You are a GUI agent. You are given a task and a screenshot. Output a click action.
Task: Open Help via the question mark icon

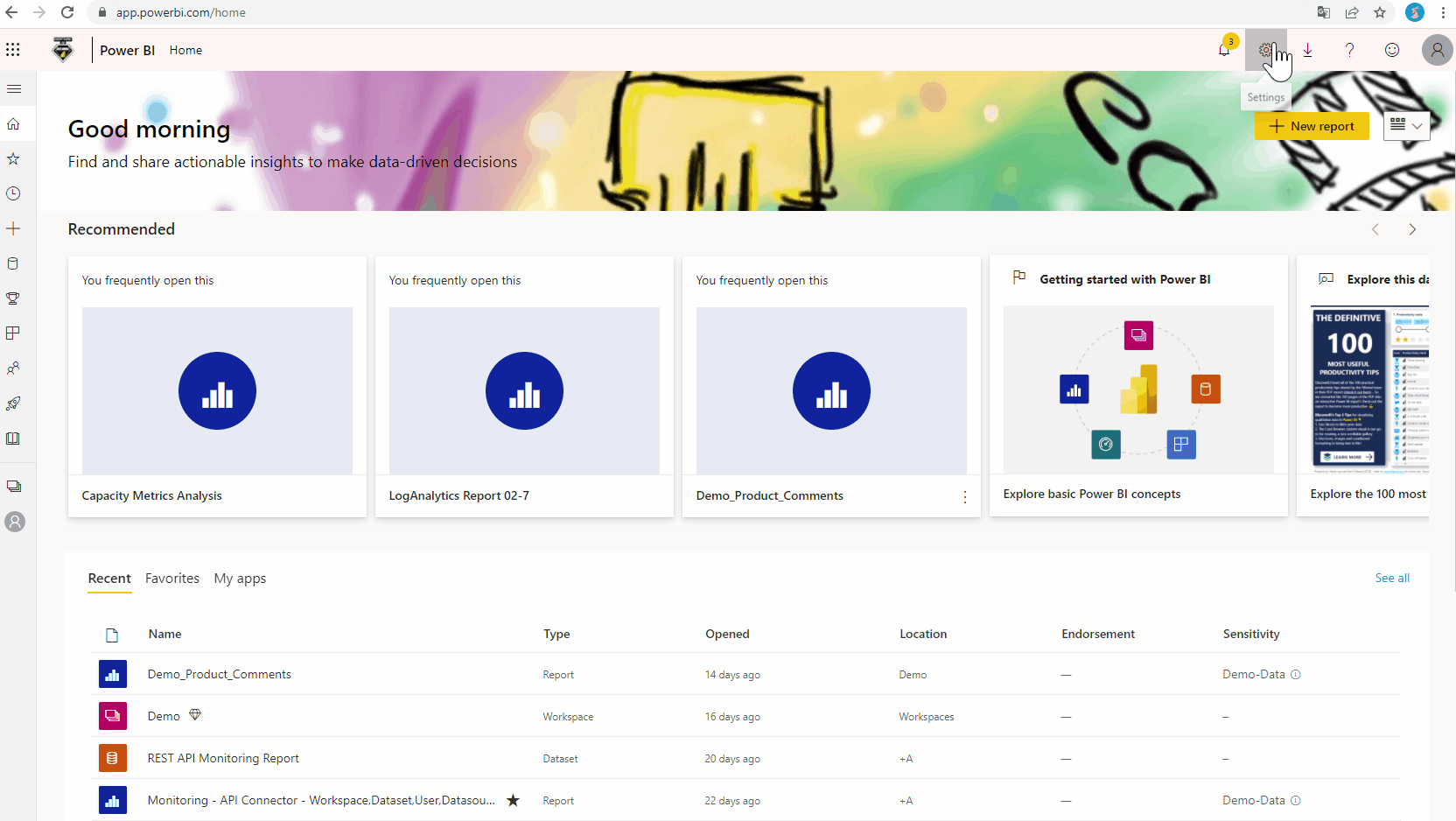click(x=1349, y=50)
